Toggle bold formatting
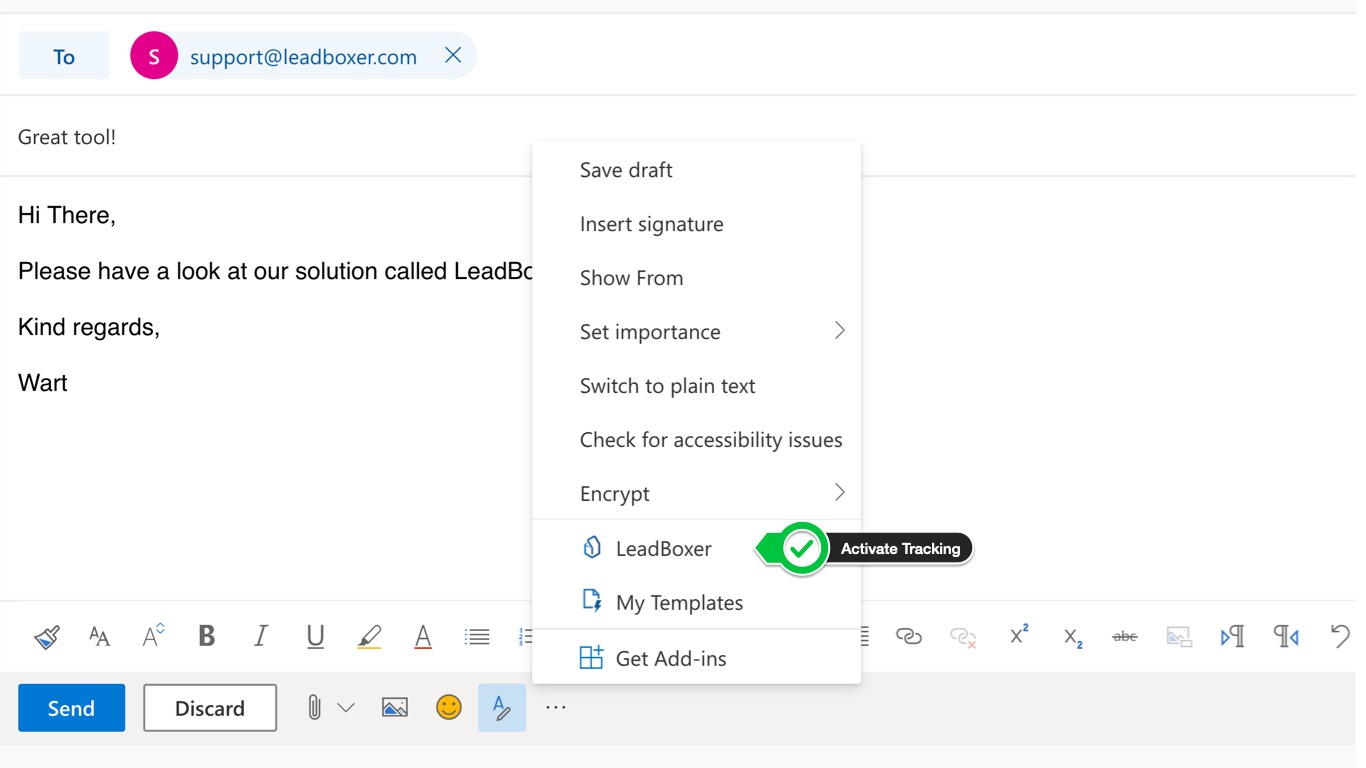 click(x=207, y=636)
